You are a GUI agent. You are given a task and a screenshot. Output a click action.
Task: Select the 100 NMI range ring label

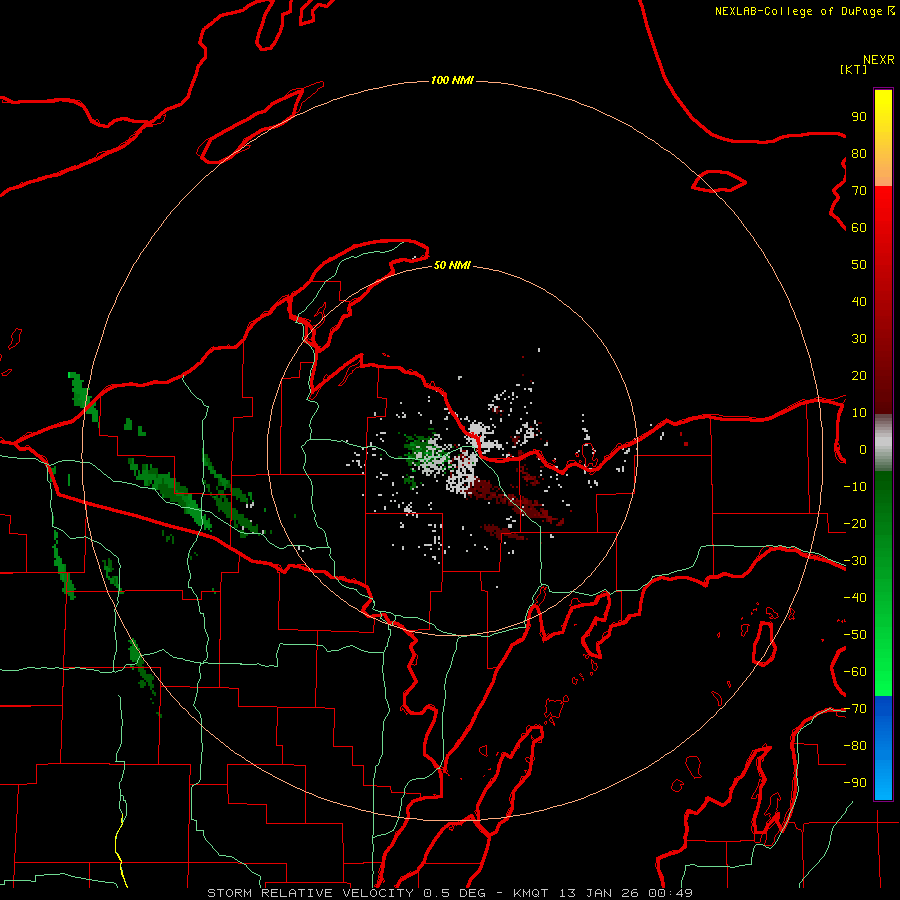click(x=452, y=80)
